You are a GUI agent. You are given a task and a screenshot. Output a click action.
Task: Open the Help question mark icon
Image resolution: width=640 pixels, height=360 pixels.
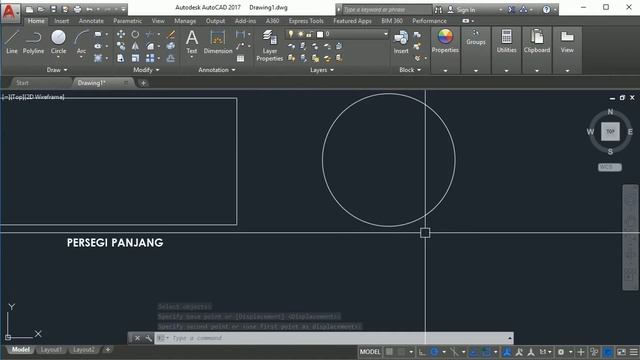coord(546,9)
